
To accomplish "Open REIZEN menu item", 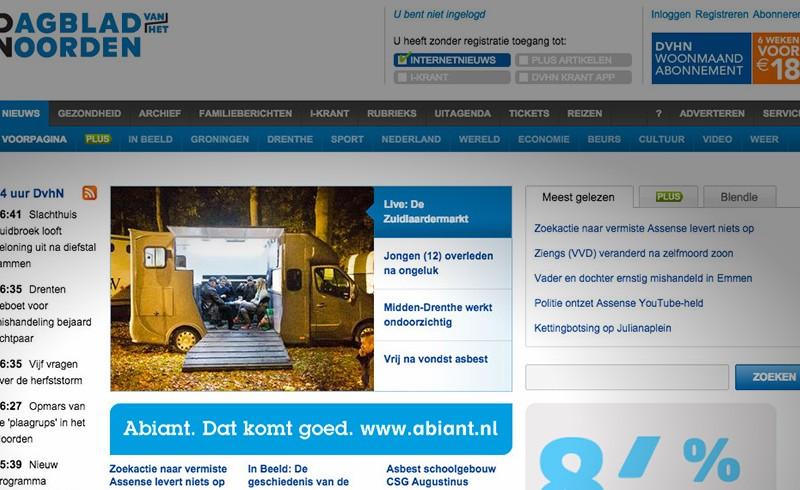I will pyautogui.click(x=585, y=113).
